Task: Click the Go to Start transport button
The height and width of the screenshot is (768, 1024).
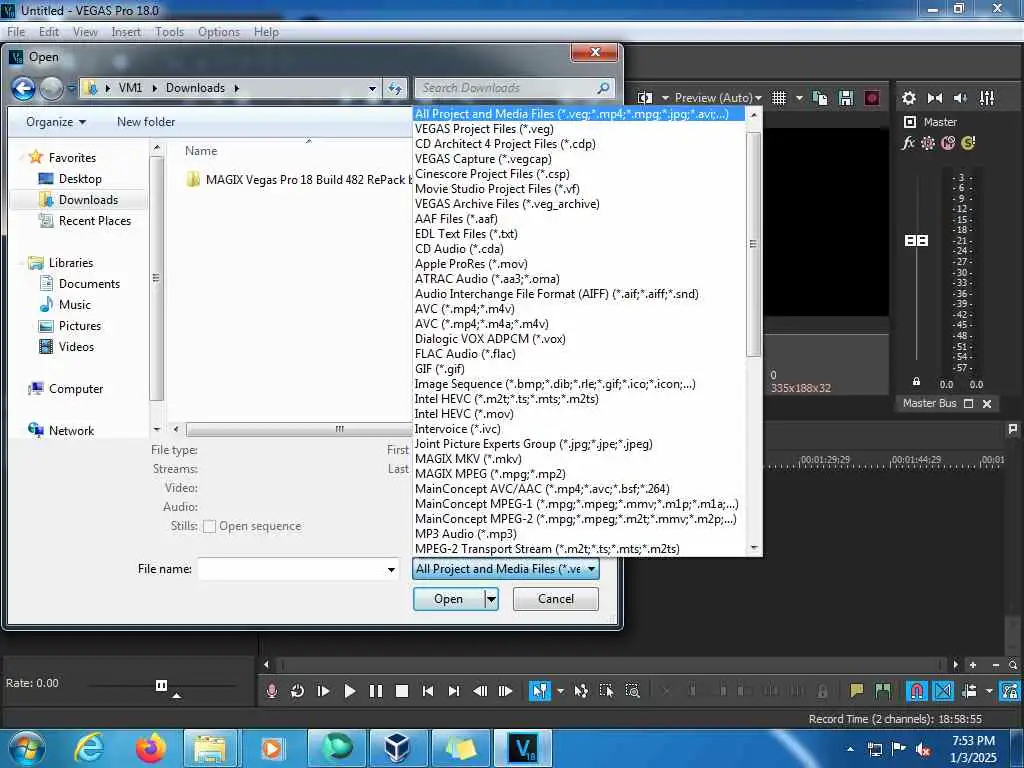Action: click(x=428, y=691)
